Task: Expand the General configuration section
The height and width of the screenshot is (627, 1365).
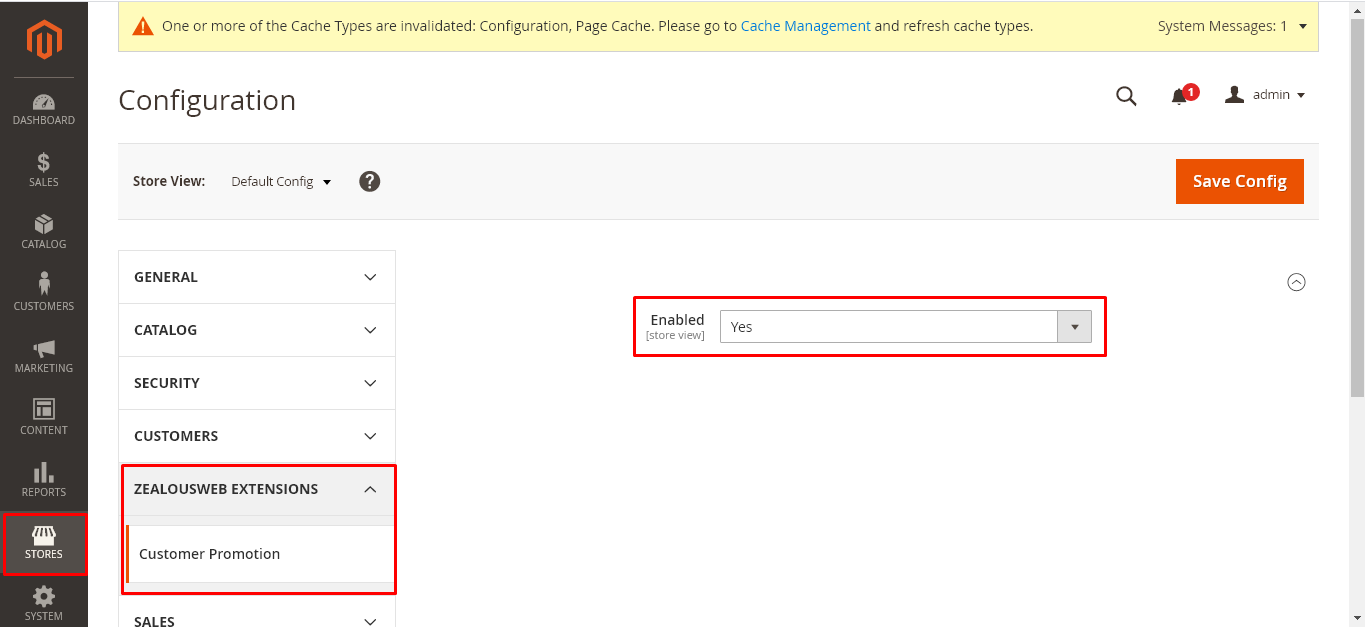Action: tap(257, 277)
